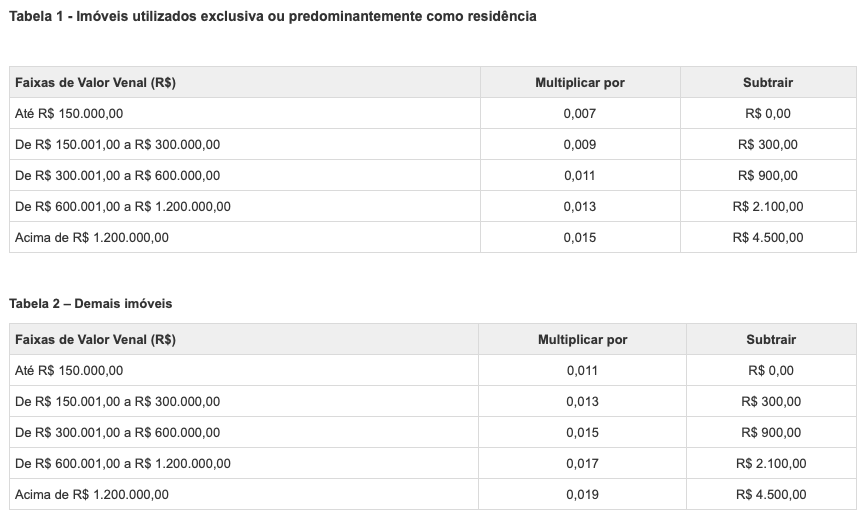This screenshot has width=867, height=518.
Task: Click 'Faixas de Valor Venal' header in Tabela 2
Action: point(96,340)
